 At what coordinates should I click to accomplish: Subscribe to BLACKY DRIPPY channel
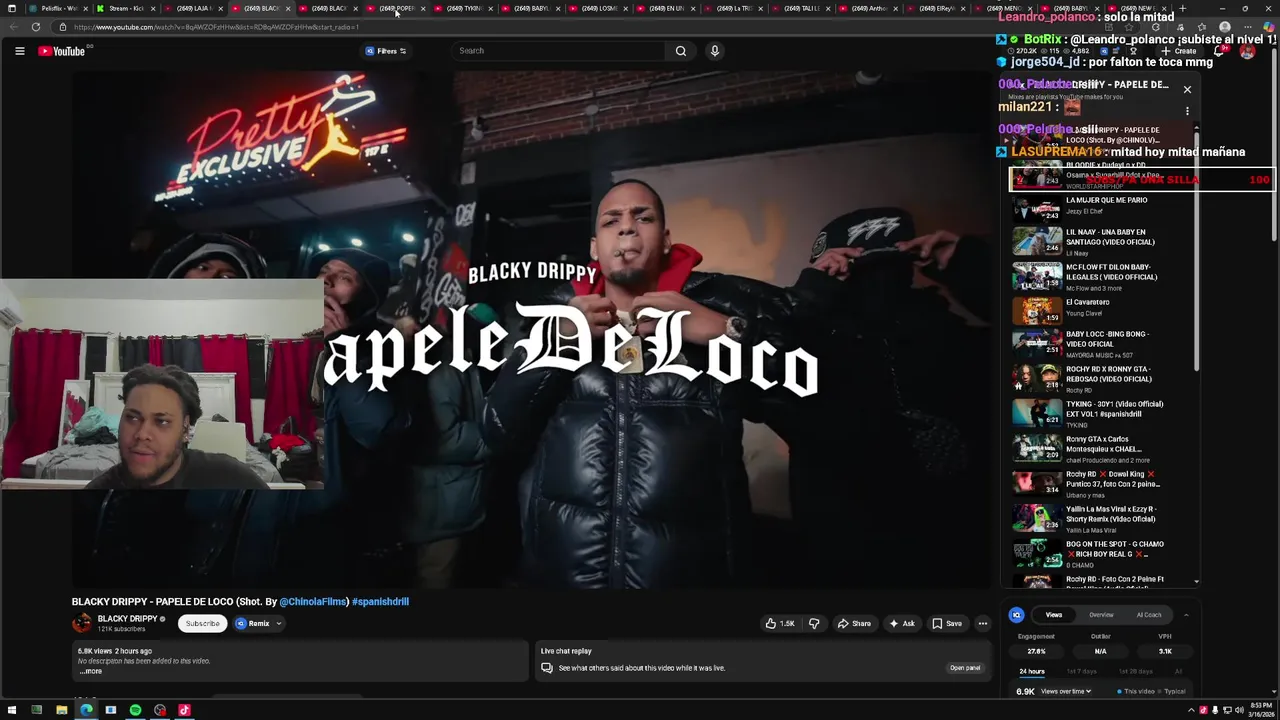pos(202,624)
